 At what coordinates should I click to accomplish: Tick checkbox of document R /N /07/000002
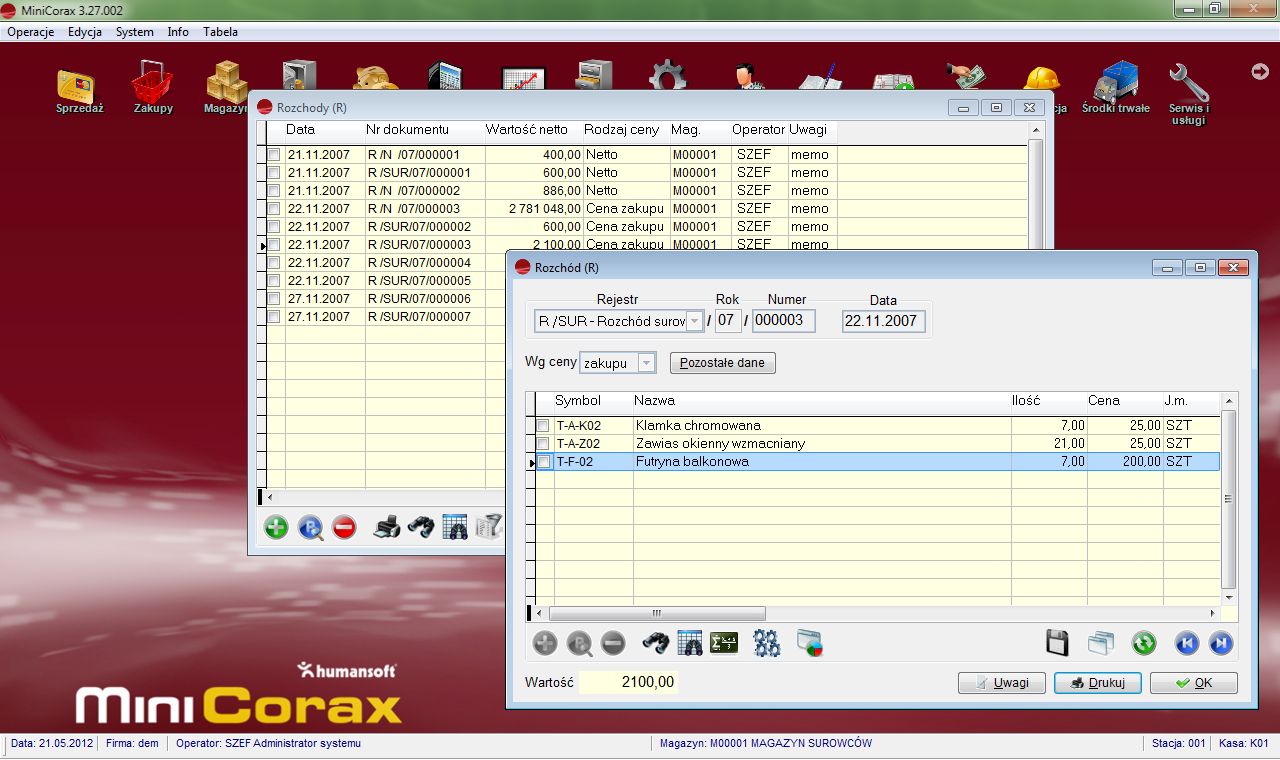pos(274,191)
